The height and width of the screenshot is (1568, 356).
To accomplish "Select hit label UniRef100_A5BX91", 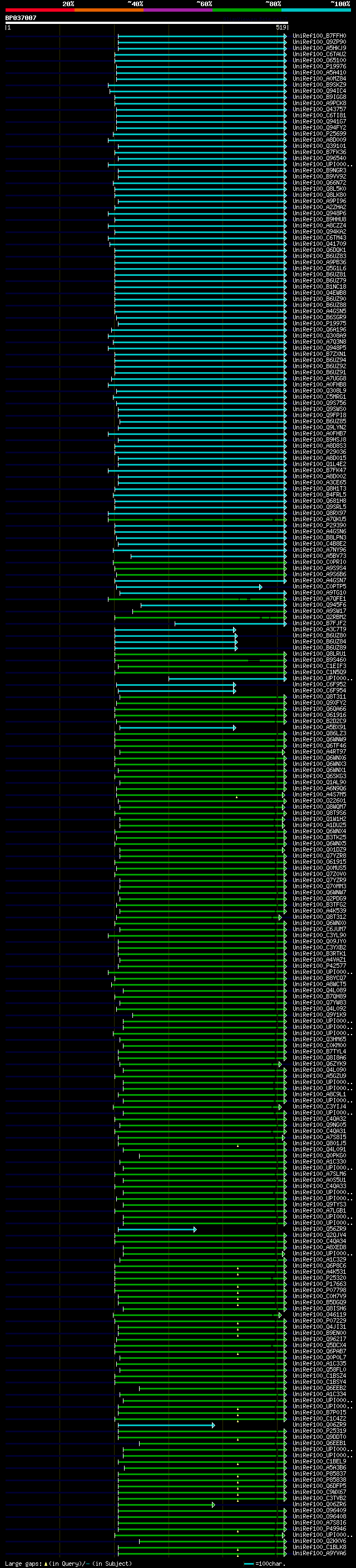I will [319, 728].
